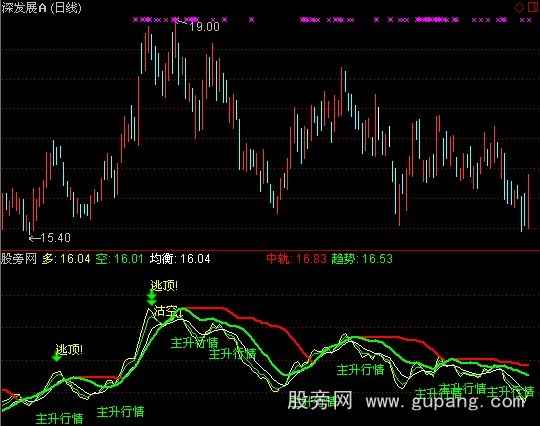The image size is (540, 426).
Task: Select the 15.40 low price label
Action: [x=56, y=238]
